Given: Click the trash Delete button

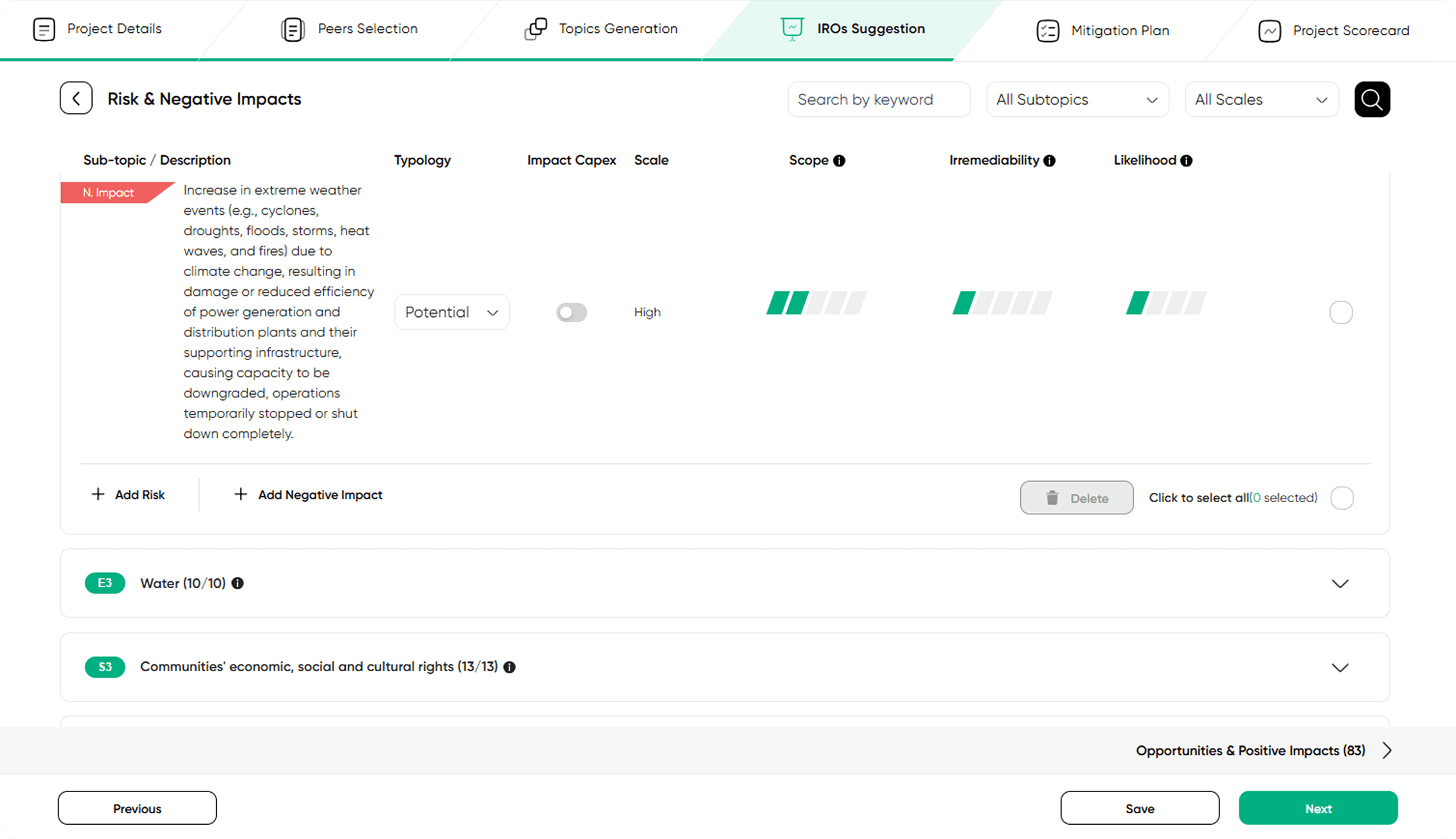Looking at the screenshot, I should point(1076,498).
